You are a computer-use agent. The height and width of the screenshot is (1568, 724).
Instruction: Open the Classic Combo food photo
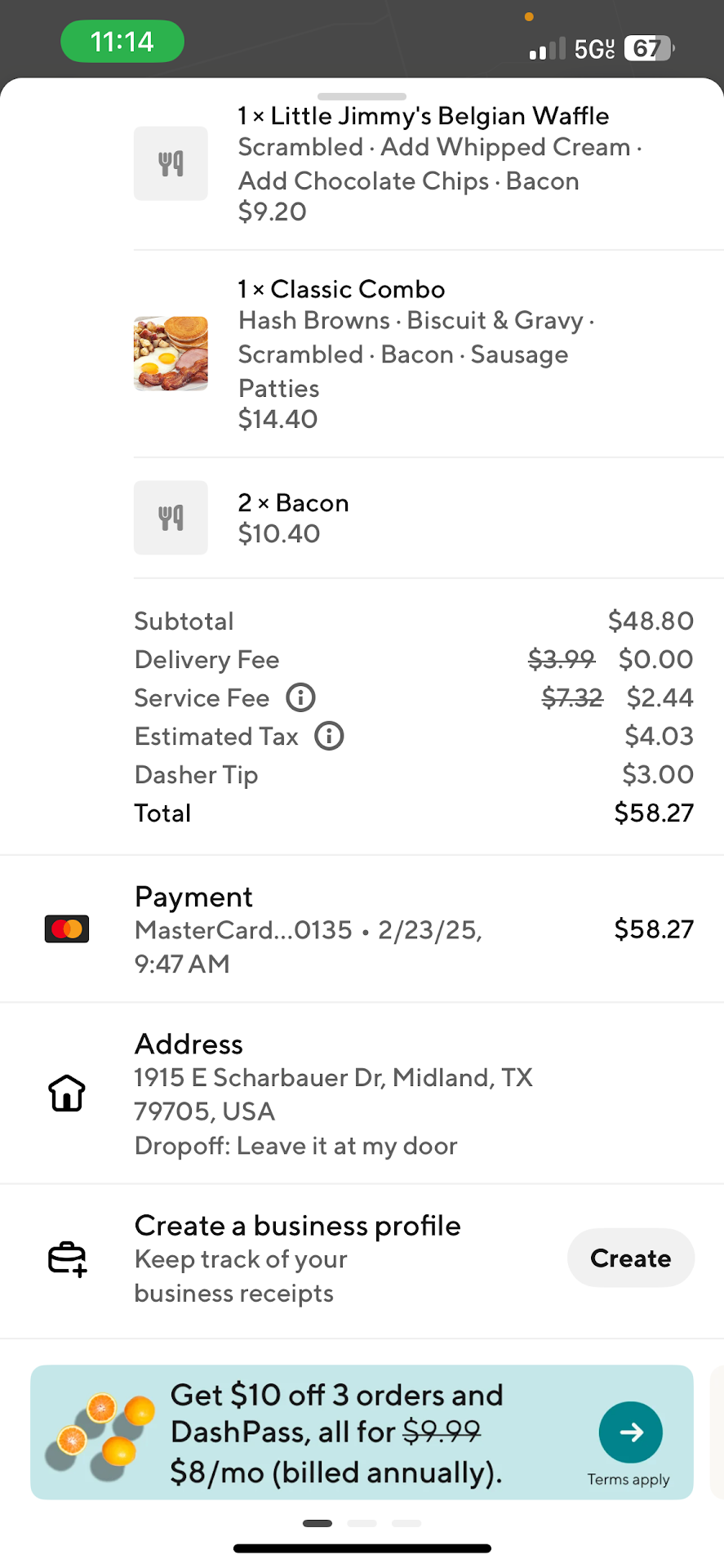(x=171, y=354)
